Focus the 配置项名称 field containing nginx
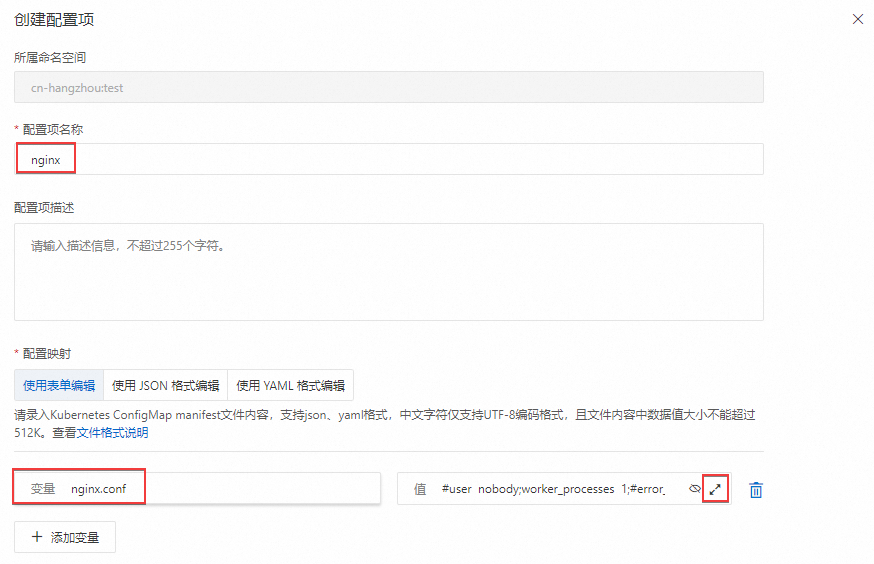Viewport: 874px width, 564px height. (x=389, y=159)
